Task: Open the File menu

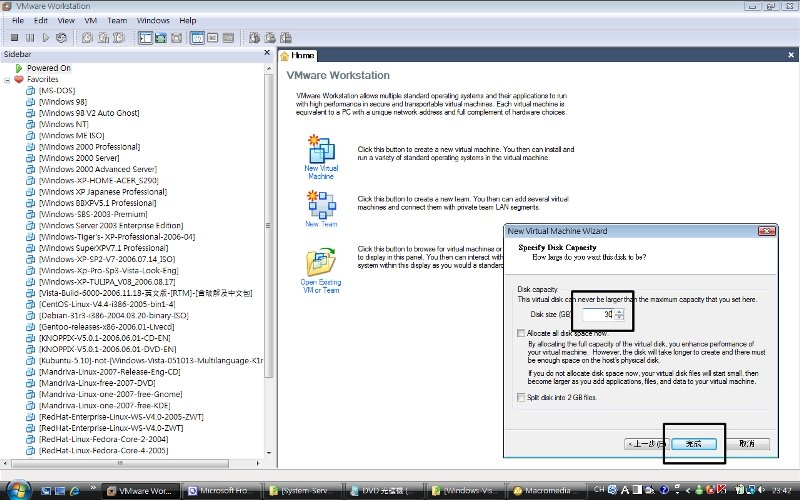Action: [18, 20]
